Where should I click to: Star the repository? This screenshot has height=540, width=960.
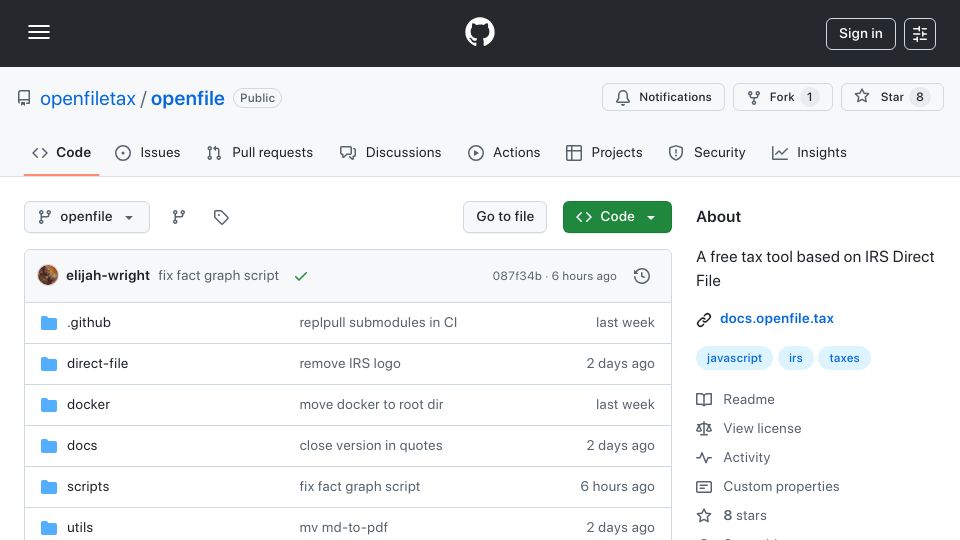892,97
